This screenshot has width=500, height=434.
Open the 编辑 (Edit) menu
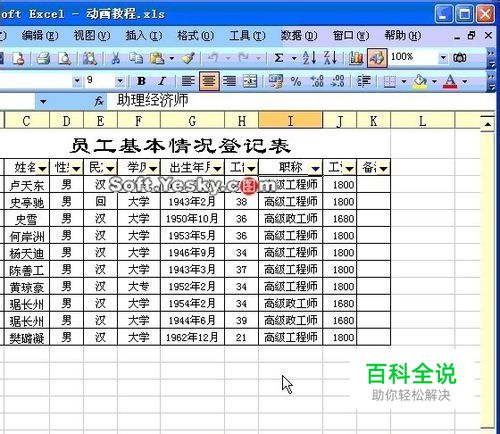40,35
